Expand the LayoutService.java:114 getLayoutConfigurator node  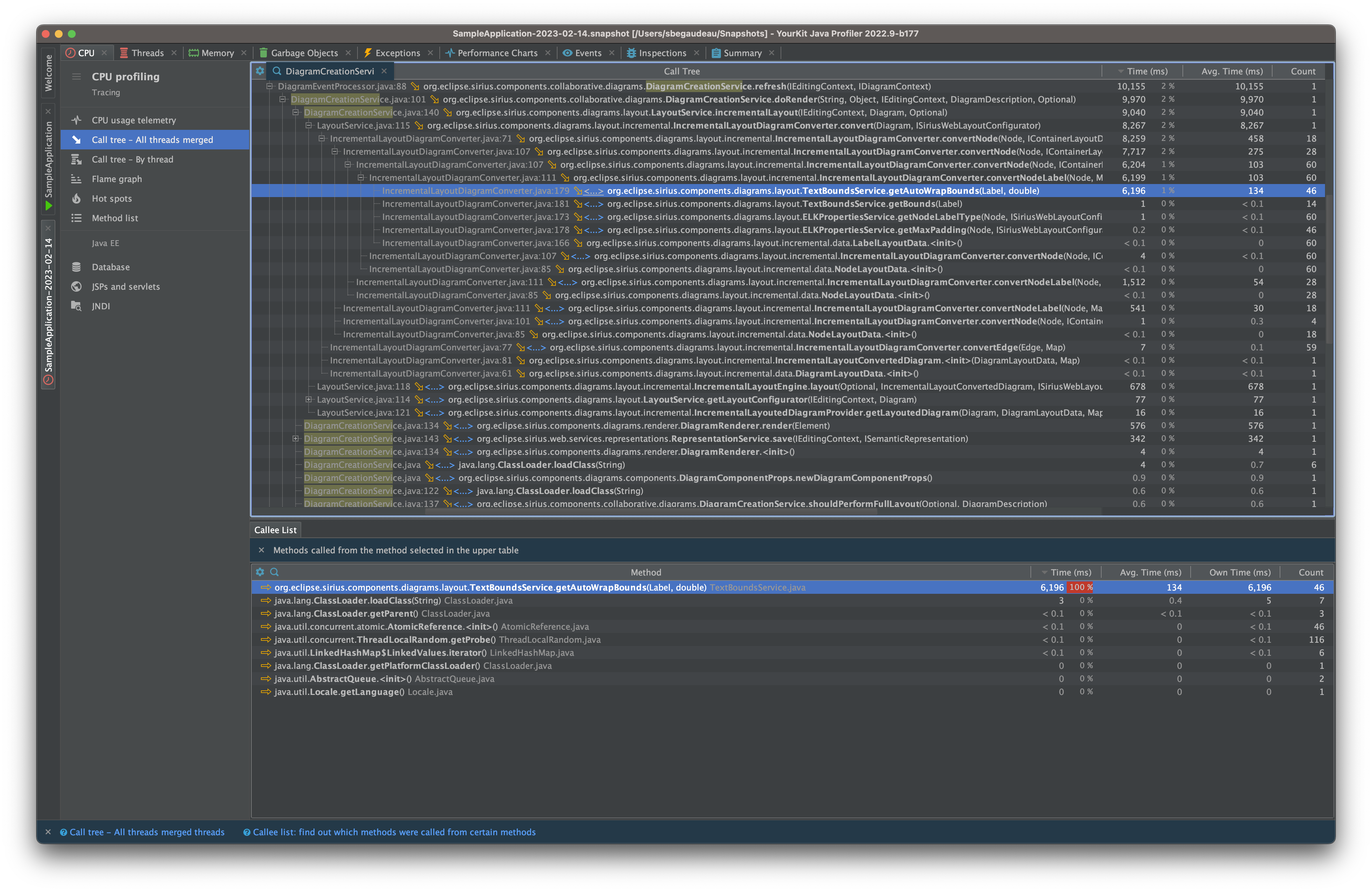(308, 400)
